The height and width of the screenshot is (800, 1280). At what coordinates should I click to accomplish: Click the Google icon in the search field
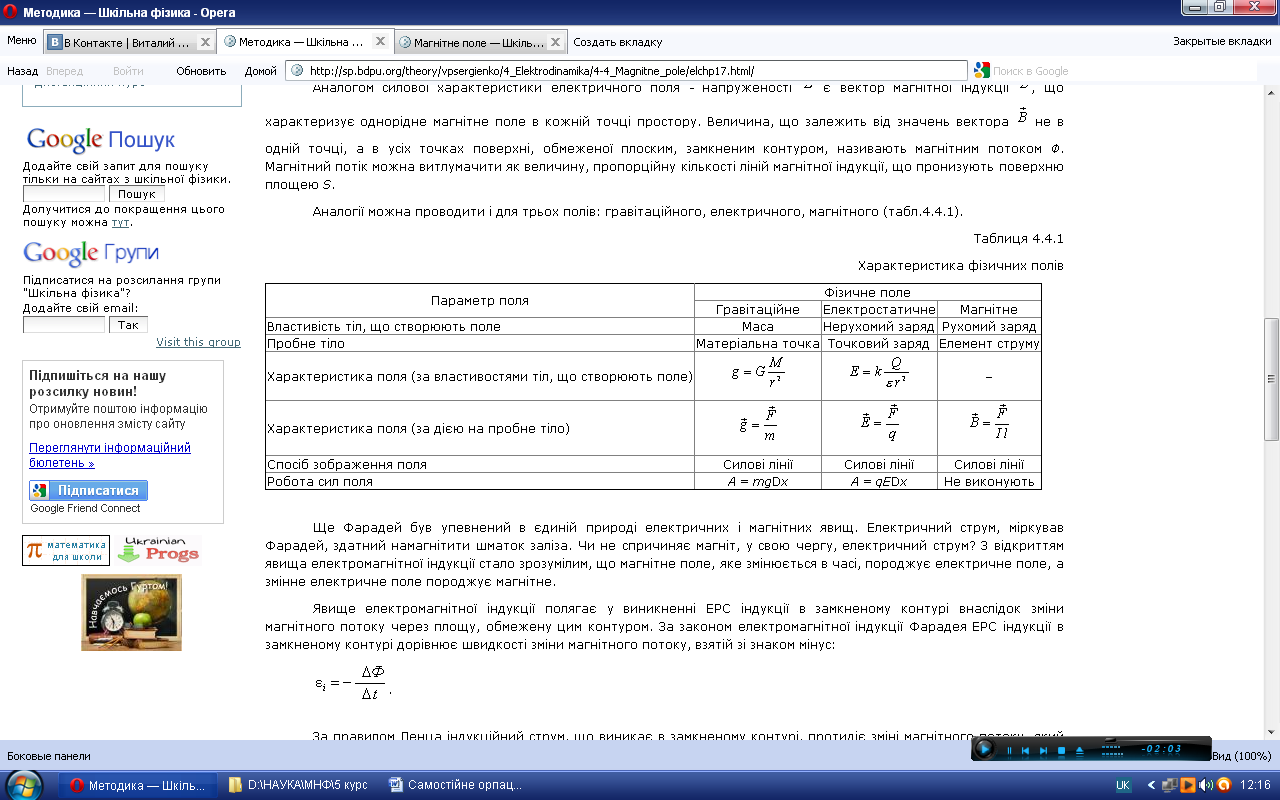pyautogui.click(x=981, y=71)
